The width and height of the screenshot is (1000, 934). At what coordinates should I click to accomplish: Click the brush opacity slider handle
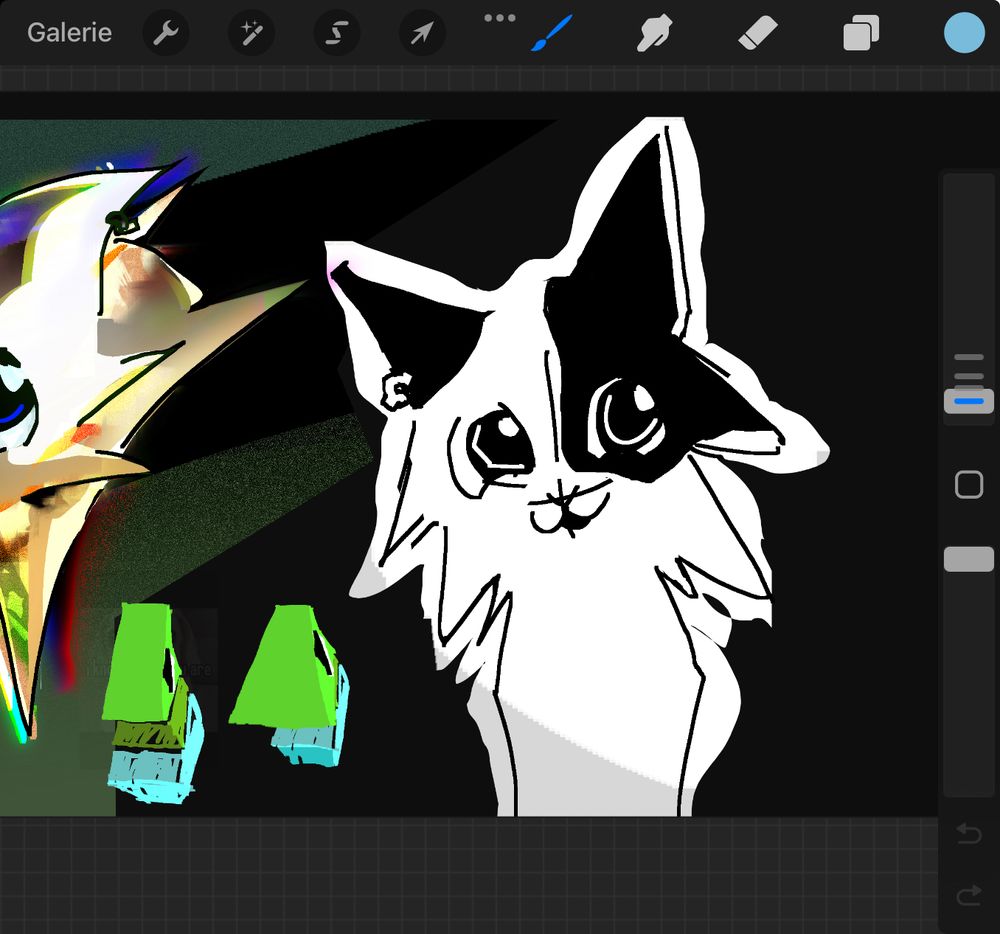click(x=968, y=559)
